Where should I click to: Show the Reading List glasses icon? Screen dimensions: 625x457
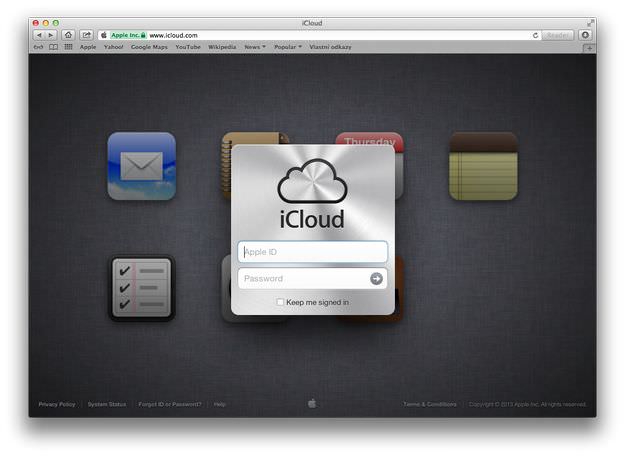(x=38, y=47)
